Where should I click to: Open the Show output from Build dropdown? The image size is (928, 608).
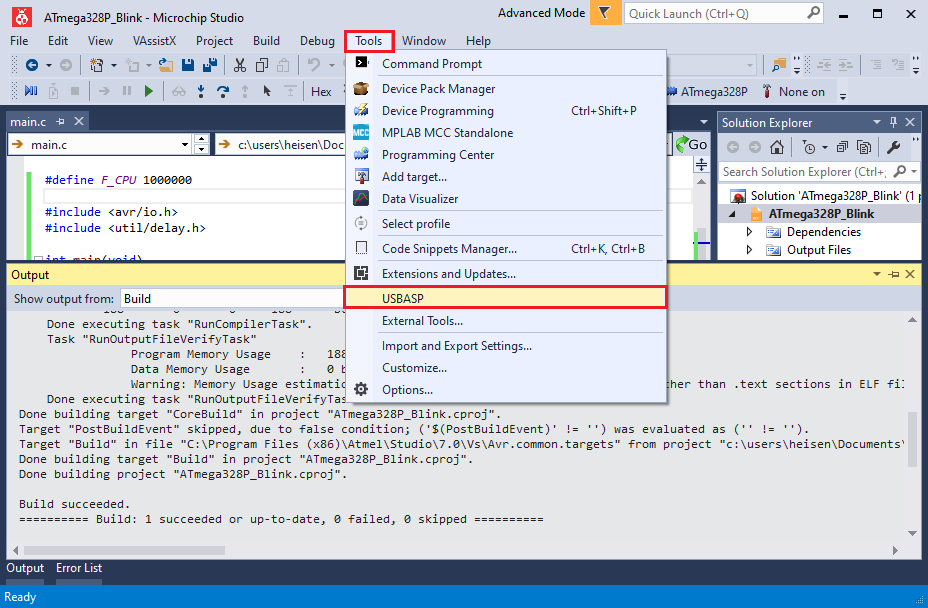point(232,299)
